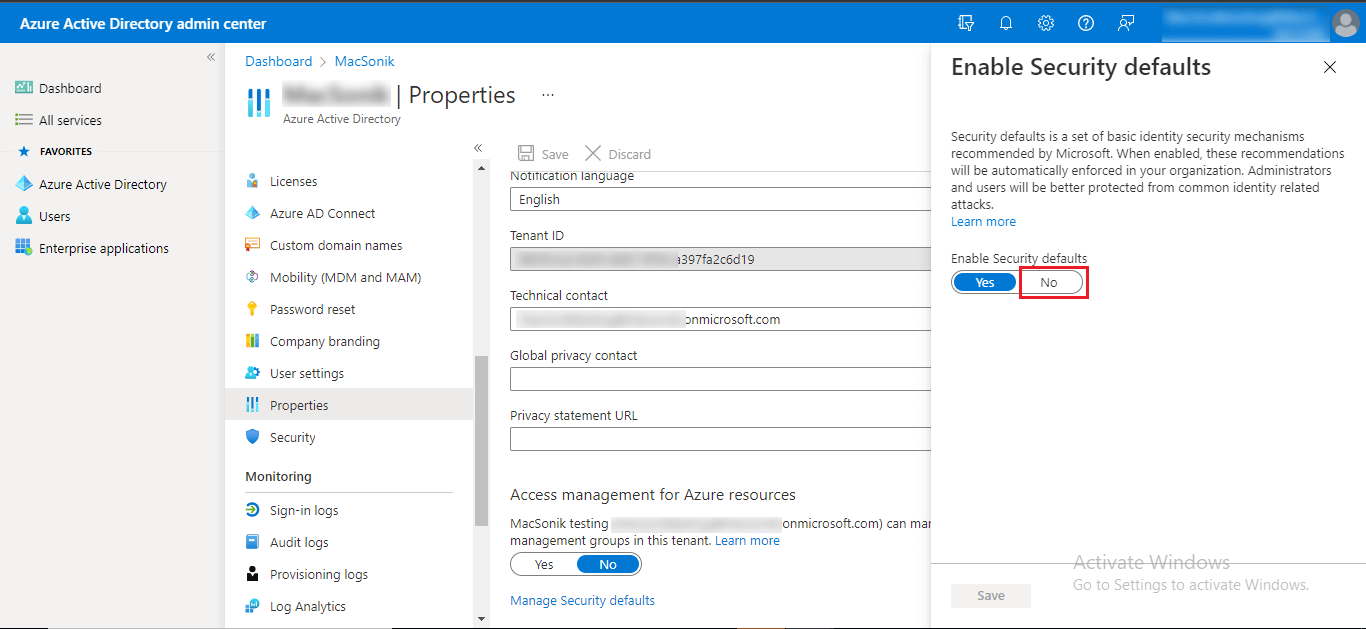Open the Notification language dropdown
Viewport: 1366px width, 629px height.
[720, 199]
